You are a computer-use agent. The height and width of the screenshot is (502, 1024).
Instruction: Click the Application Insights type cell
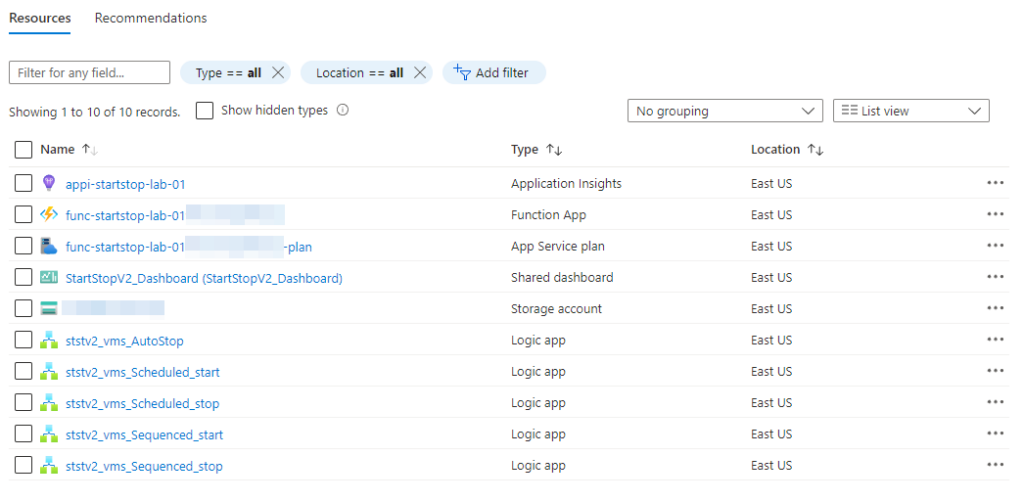point(566,183)
